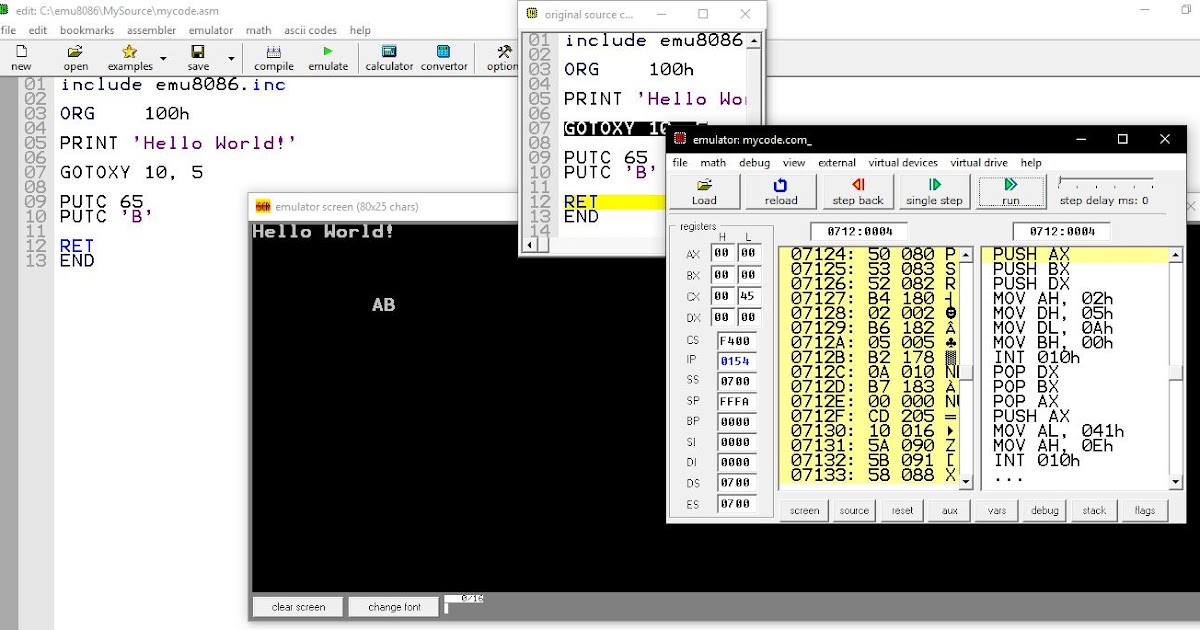Reload mycode.com in the emulator
The height and width of the screenshot is (630, 1200).
780,191
